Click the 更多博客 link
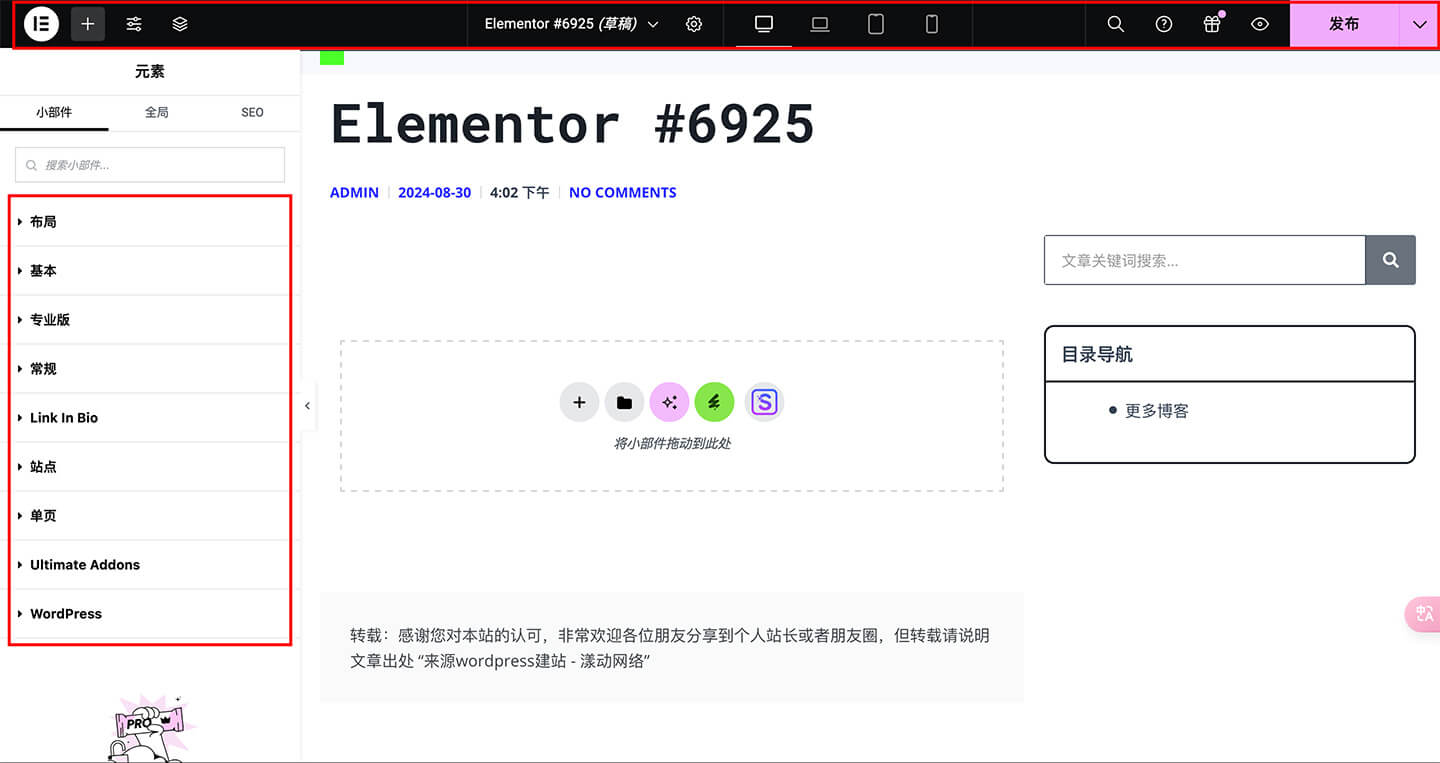The image size is (1440, 763). click(x=1157, y=411)
